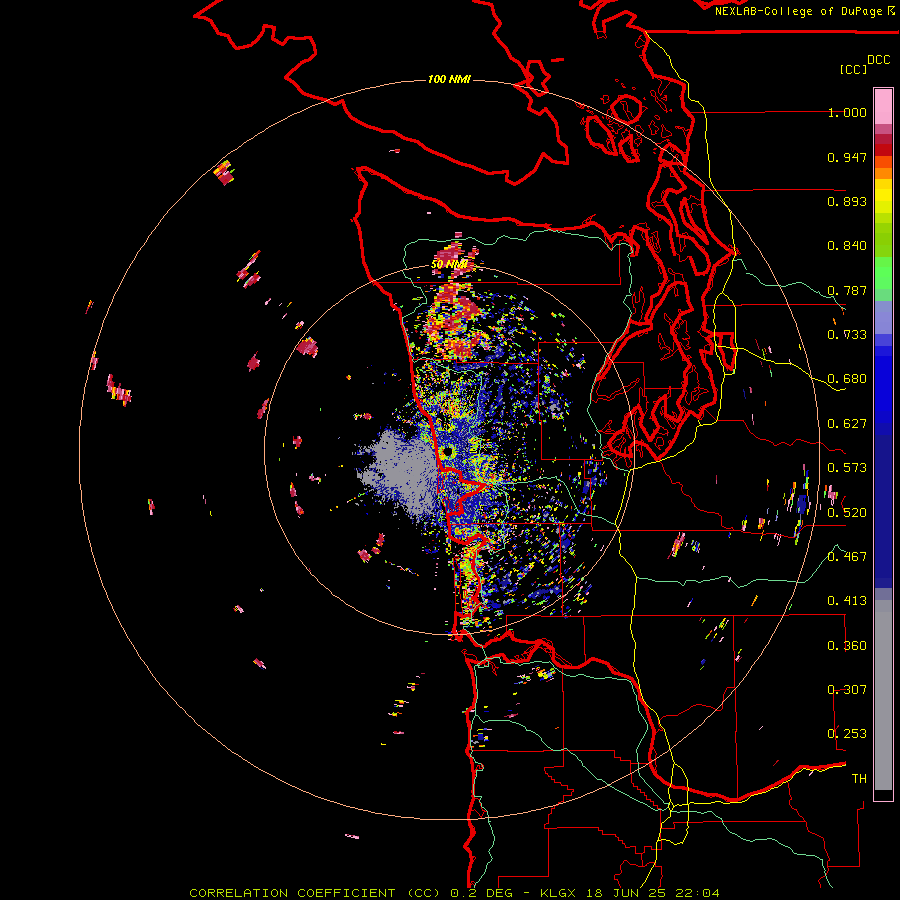Click the KLGX radar site identifier
This screenshot has width=900, height=900.
(x=558, y=893)
